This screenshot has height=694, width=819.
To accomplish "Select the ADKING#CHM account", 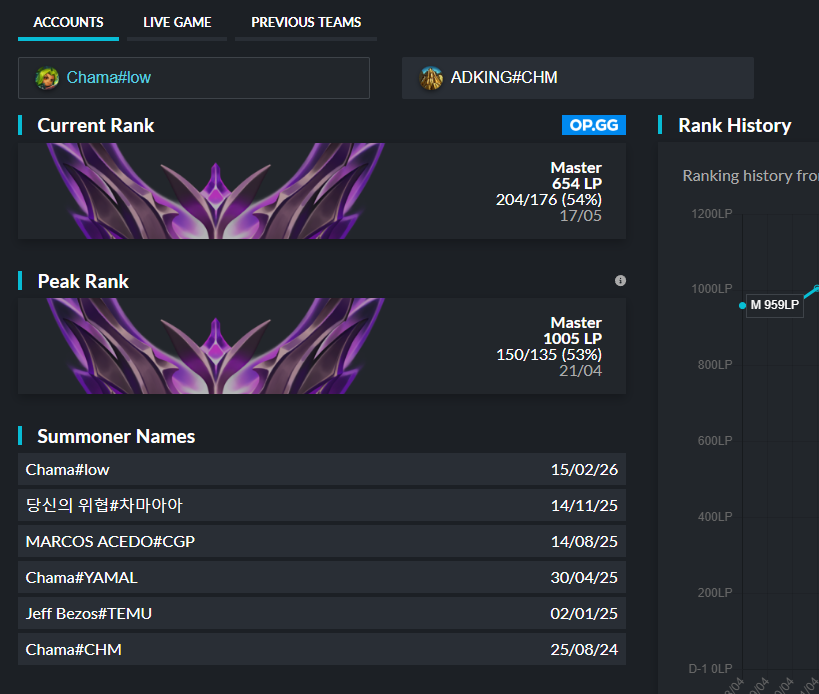I will (578, 78).
